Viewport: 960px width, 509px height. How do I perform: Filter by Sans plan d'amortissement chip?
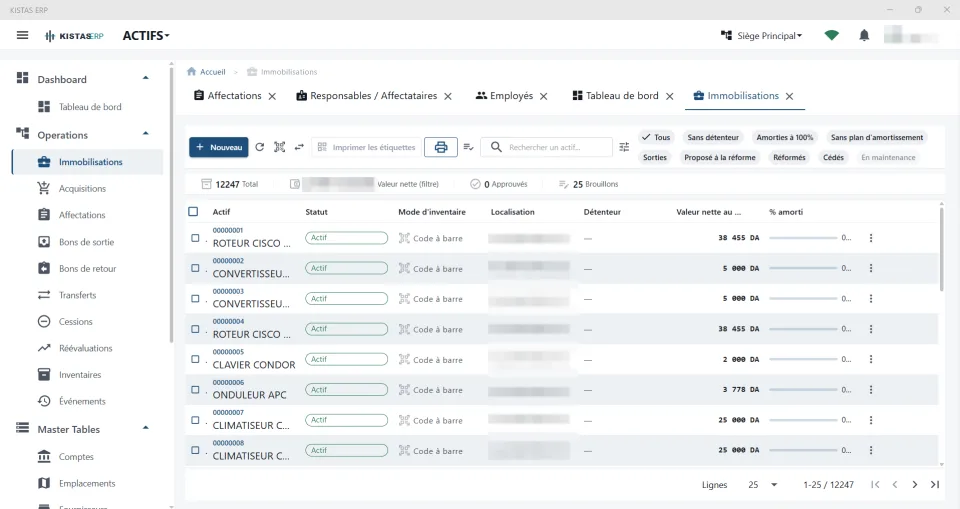pyautogui.click(x=877, y=137)
